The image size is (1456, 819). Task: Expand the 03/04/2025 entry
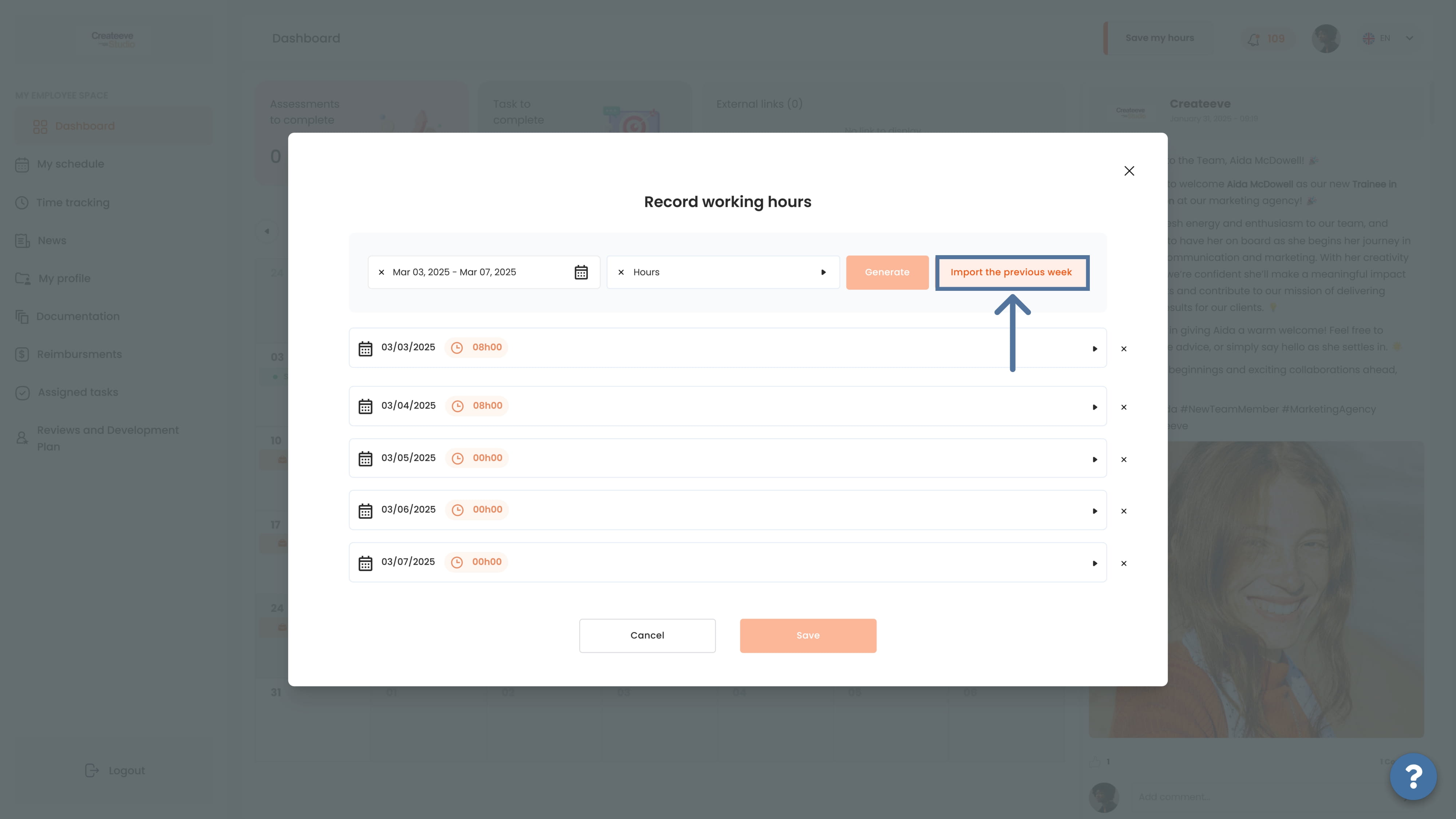click(x=1095, y=407)
